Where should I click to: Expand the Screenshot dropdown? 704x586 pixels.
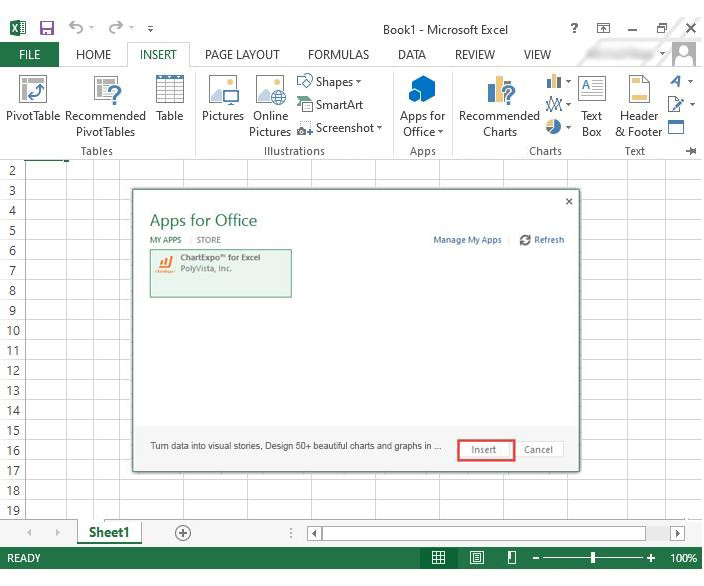(380, 128)
